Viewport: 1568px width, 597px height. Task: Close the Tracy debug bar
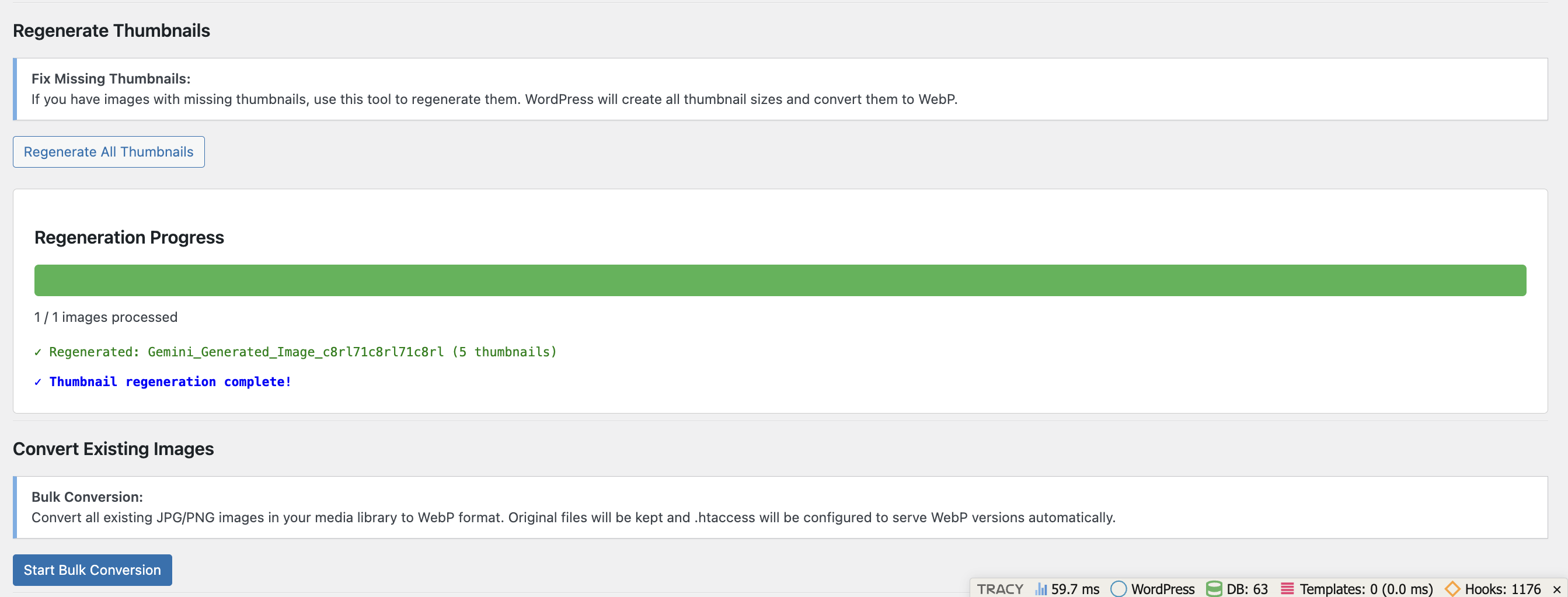(x=1556, y=588)
